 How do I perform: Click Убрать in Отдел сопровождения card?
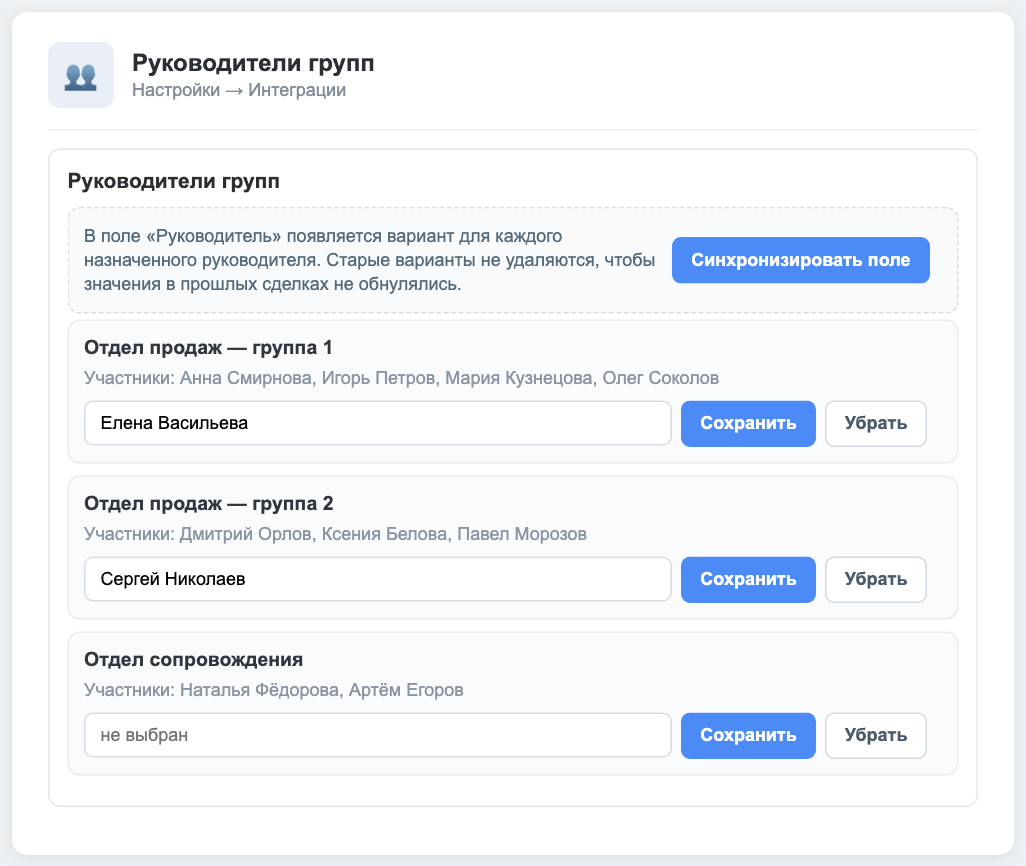click(876, 735)
